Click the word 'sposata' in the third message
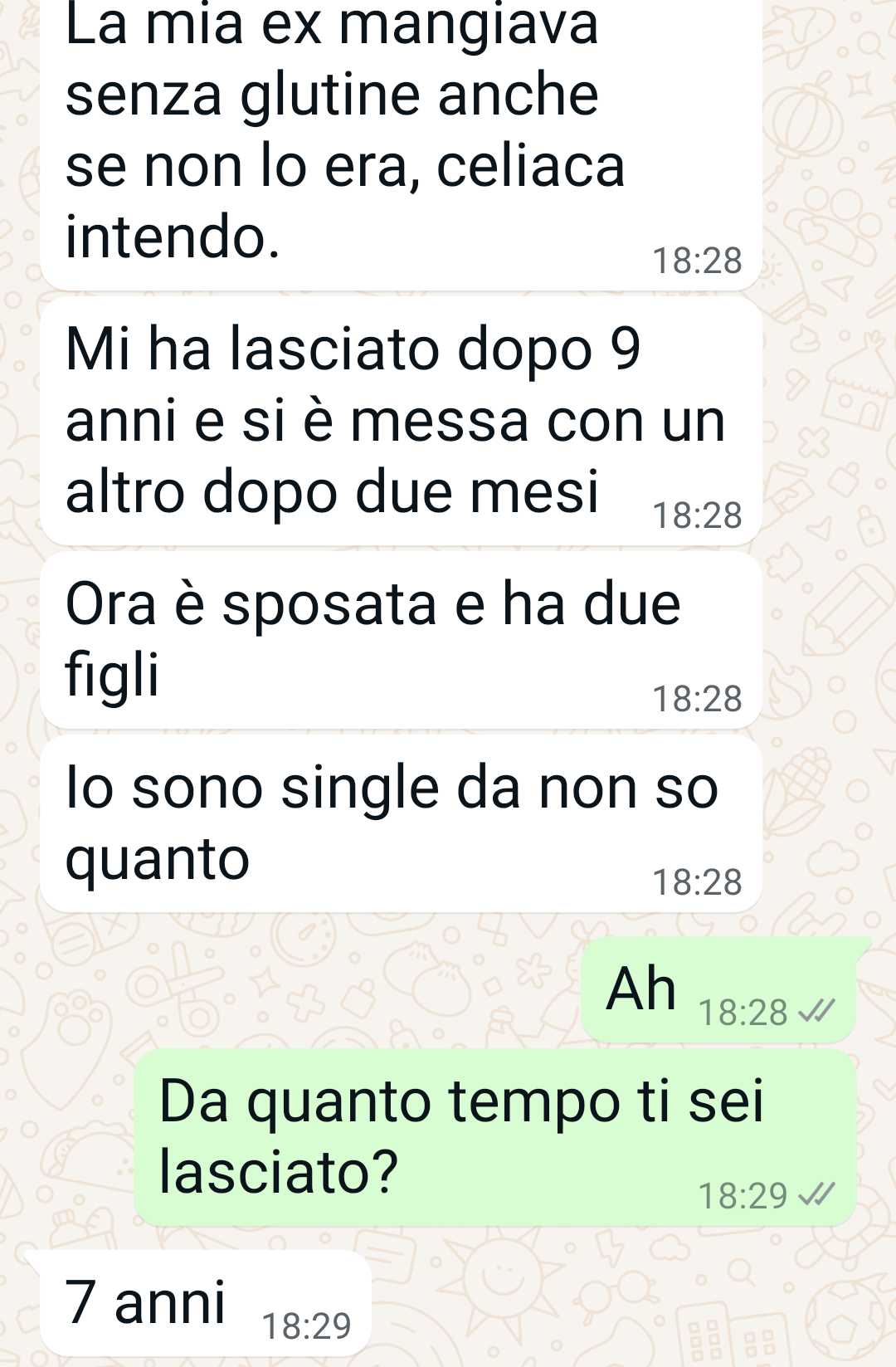896x1367 pixels. pos(329,605)
